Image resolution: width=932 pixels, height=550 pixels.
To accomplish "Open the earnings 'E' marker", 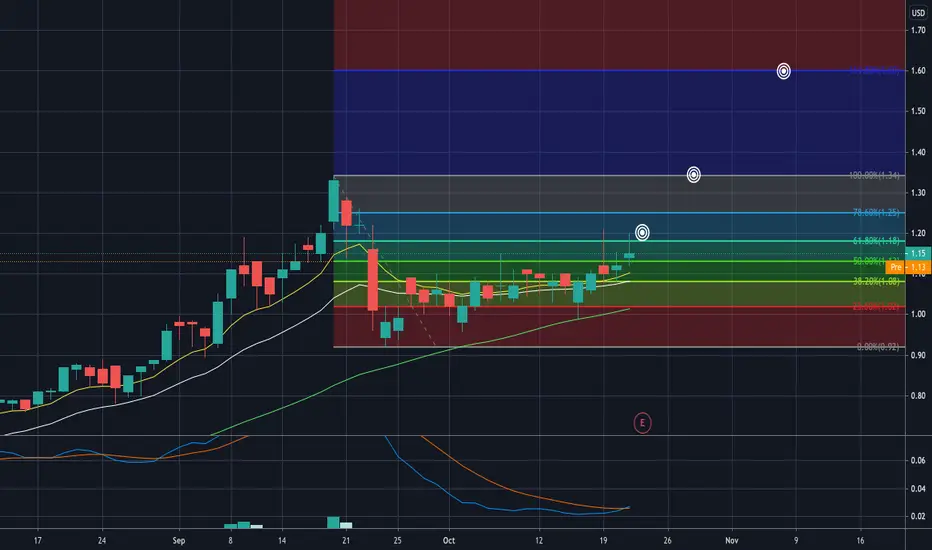I will click(642, 423).
